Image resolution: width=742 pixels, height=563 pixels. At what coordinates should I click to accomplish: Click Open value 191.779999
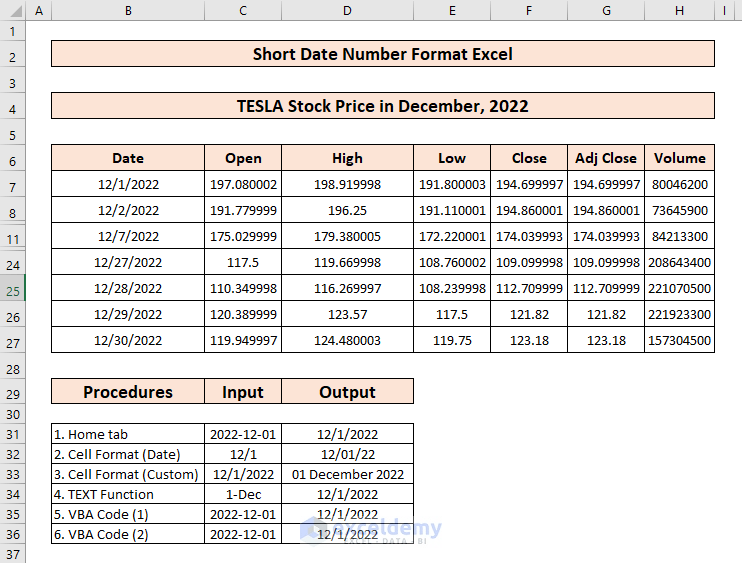coord(243,210)
